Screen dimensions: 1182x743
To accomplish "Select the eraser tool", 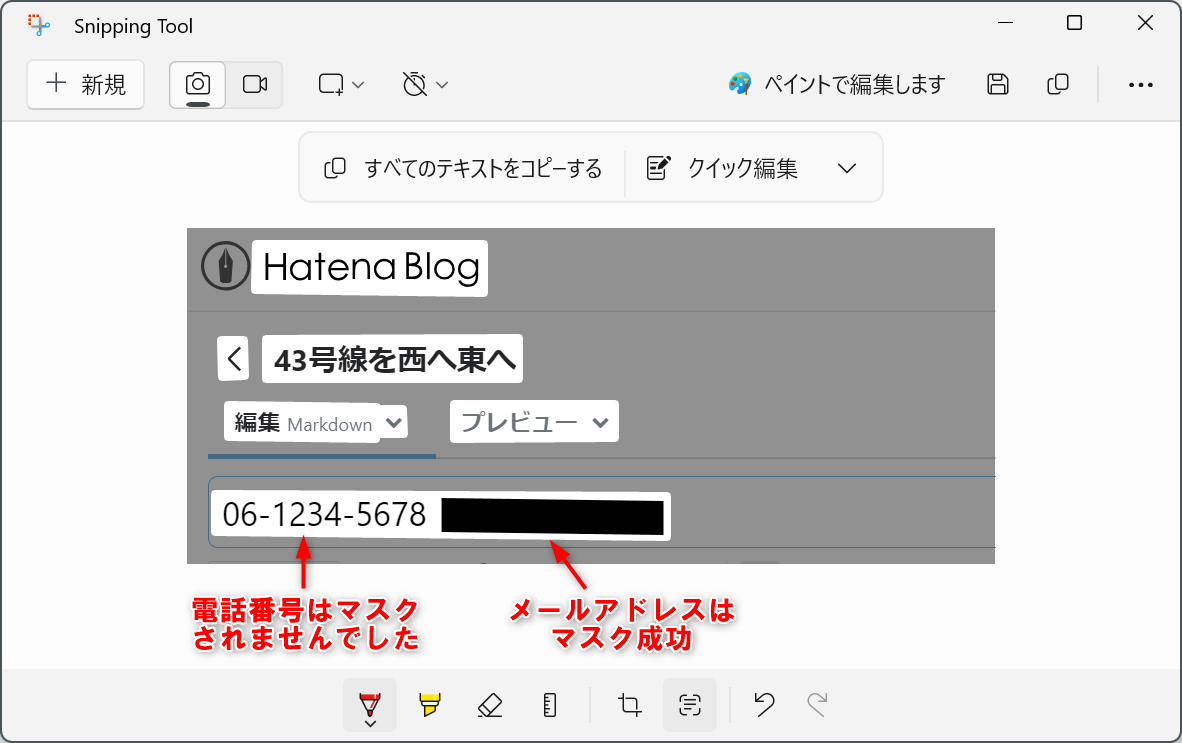I will (x=490, y=705).
